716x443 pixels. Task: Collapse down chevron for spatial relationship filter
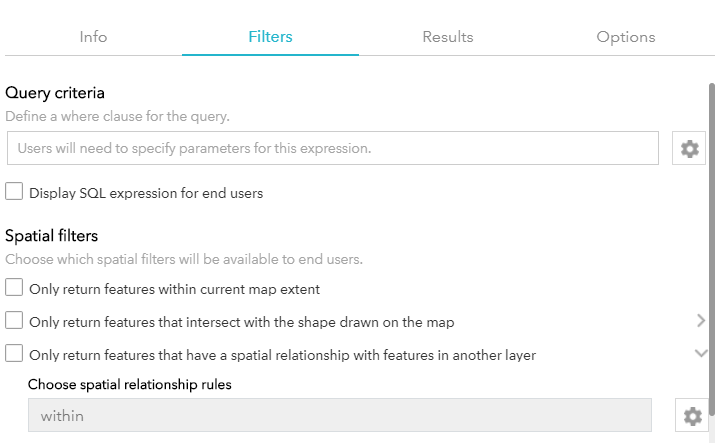click(x=701, y=353)
